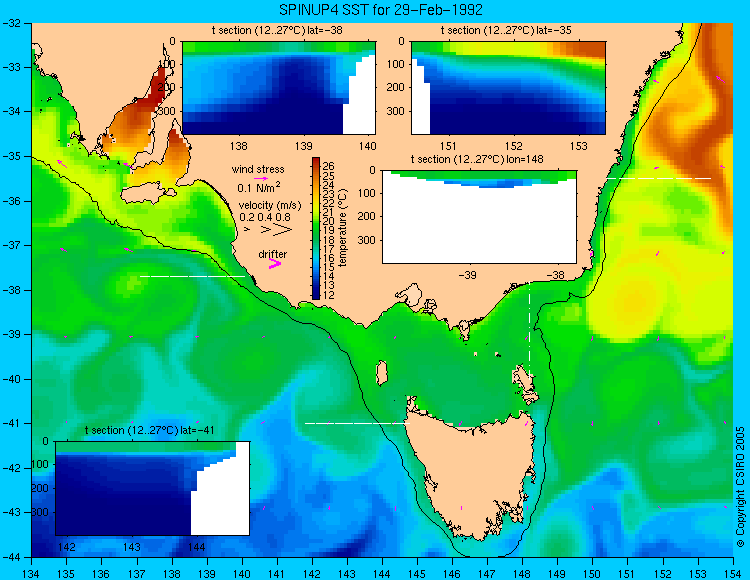Click the "0.1 N/m²" legend value
The width and height of the screenshot is (750, 580).
click(259, 187)
